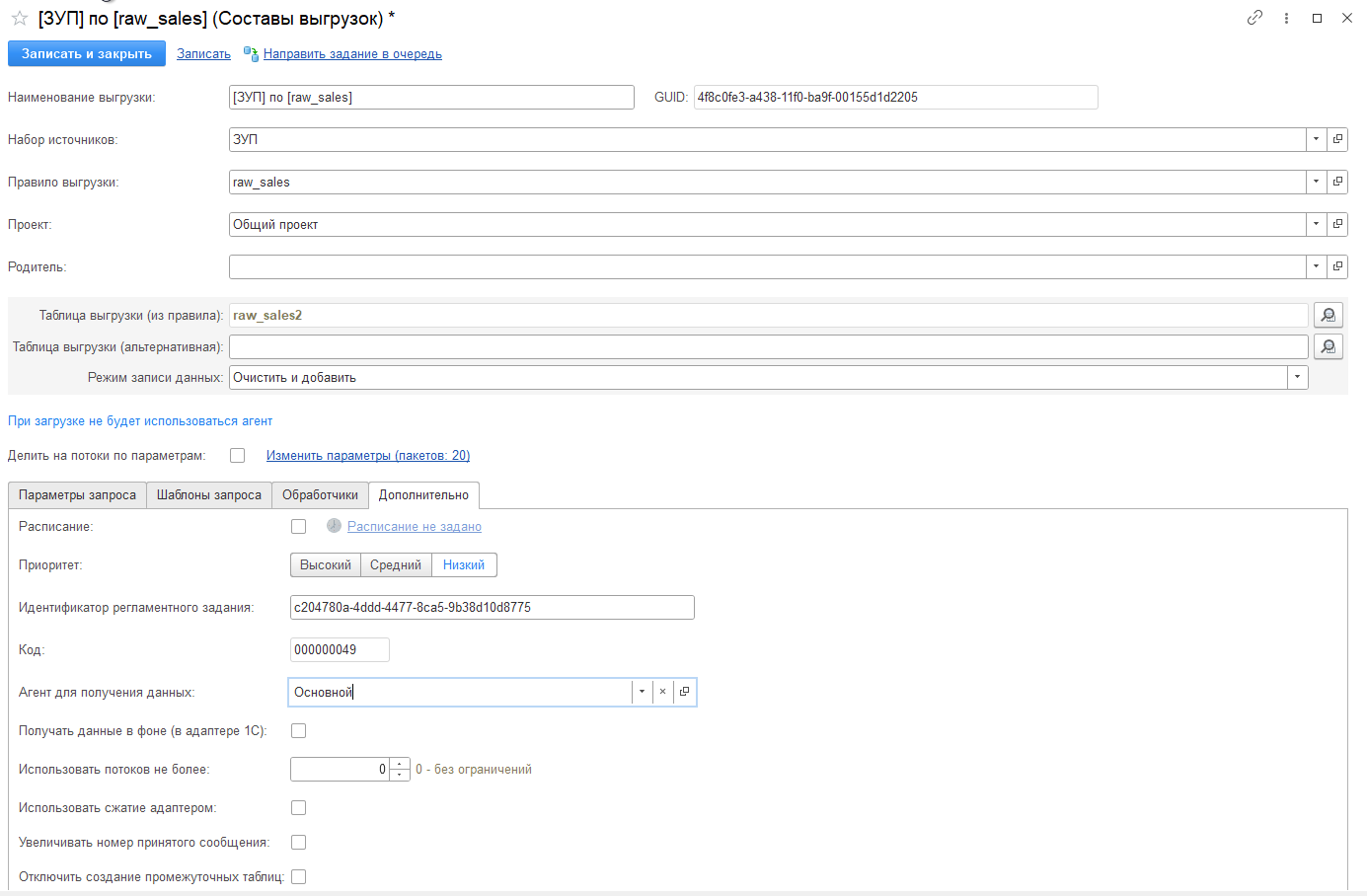Expand the Проект dropdown list
1367x896 pixels.
point(1316,225)
